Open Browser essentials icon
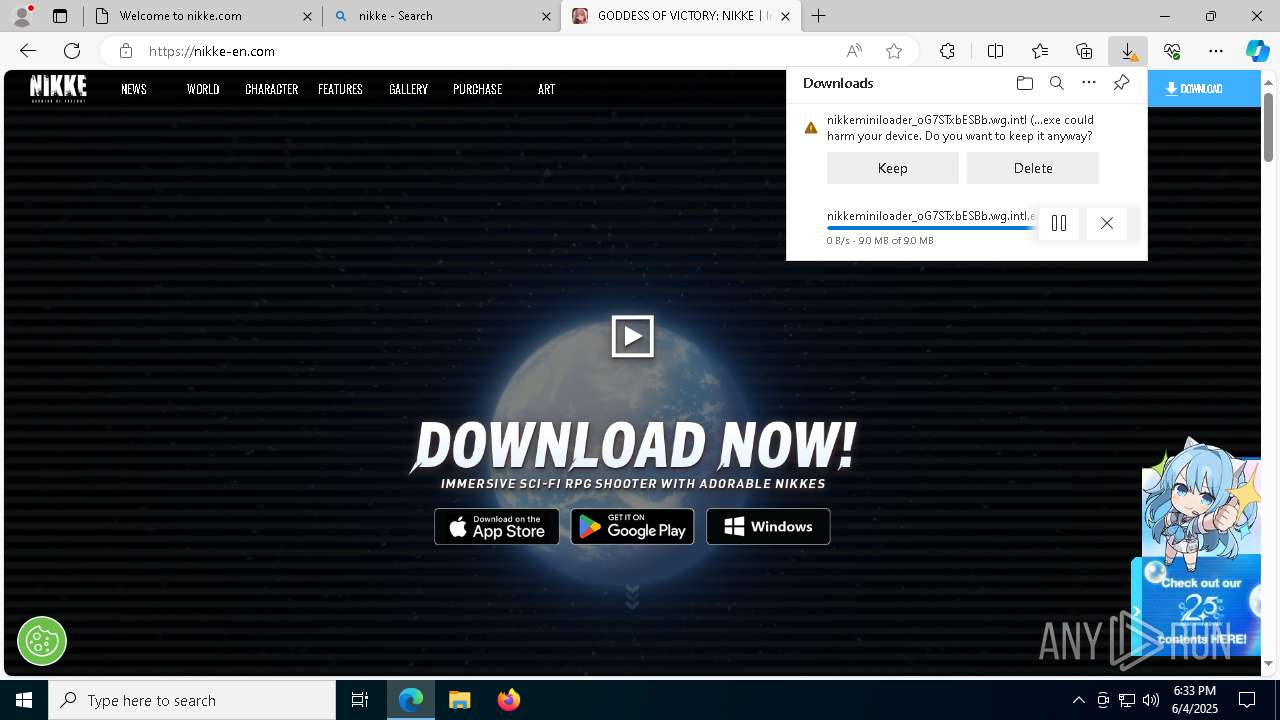Viewport: 1280px width, 720px height. (x=1172, y=51)
